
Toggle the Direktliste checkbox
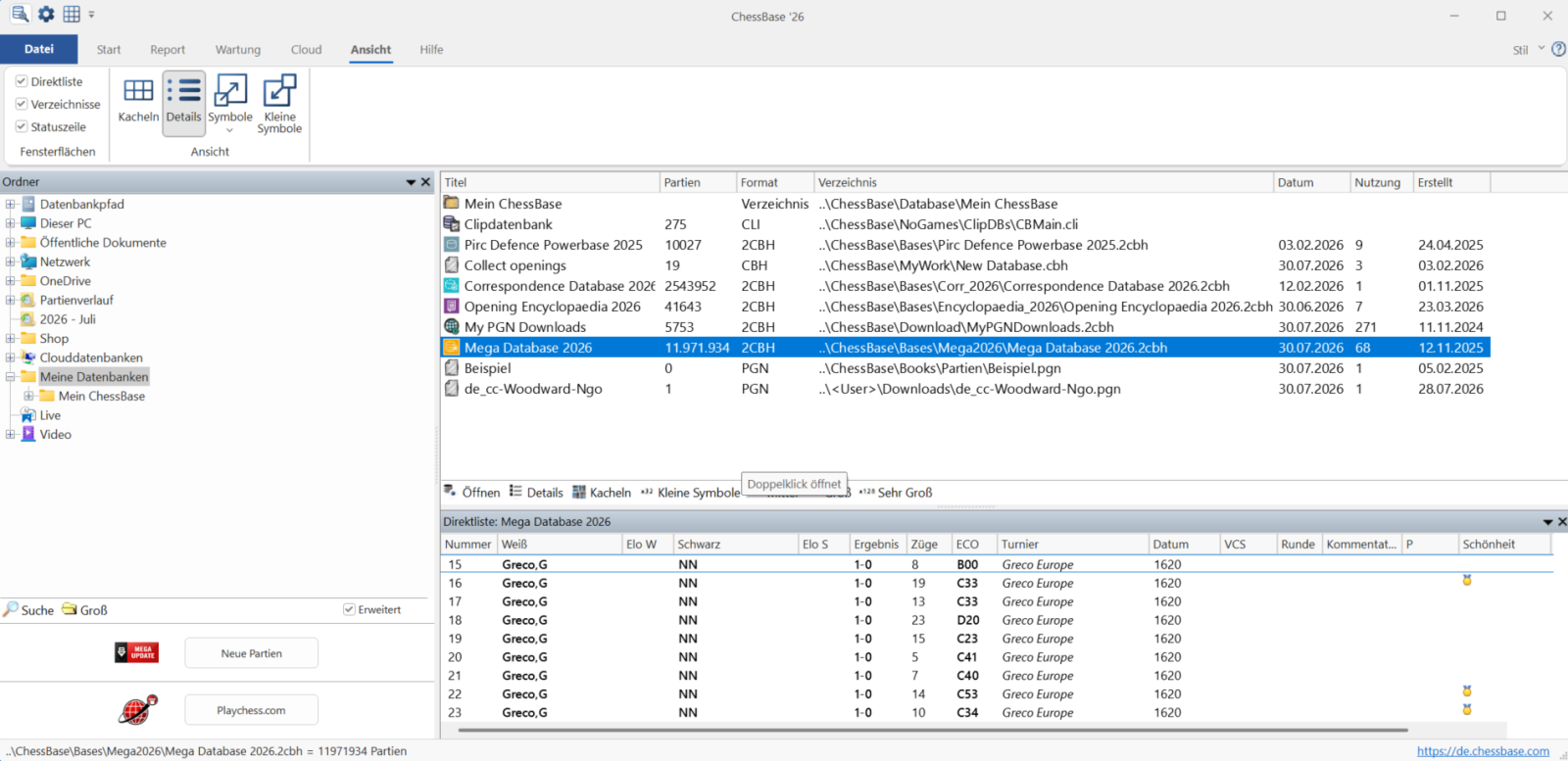22,81
